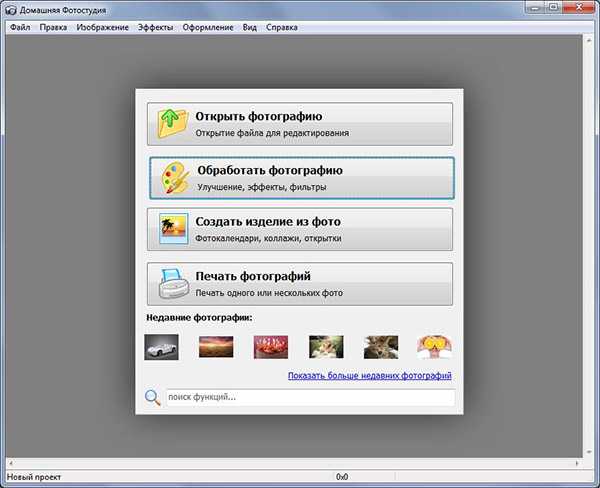Open the Файл menu
Screen dimensions: 600x488
19,27
